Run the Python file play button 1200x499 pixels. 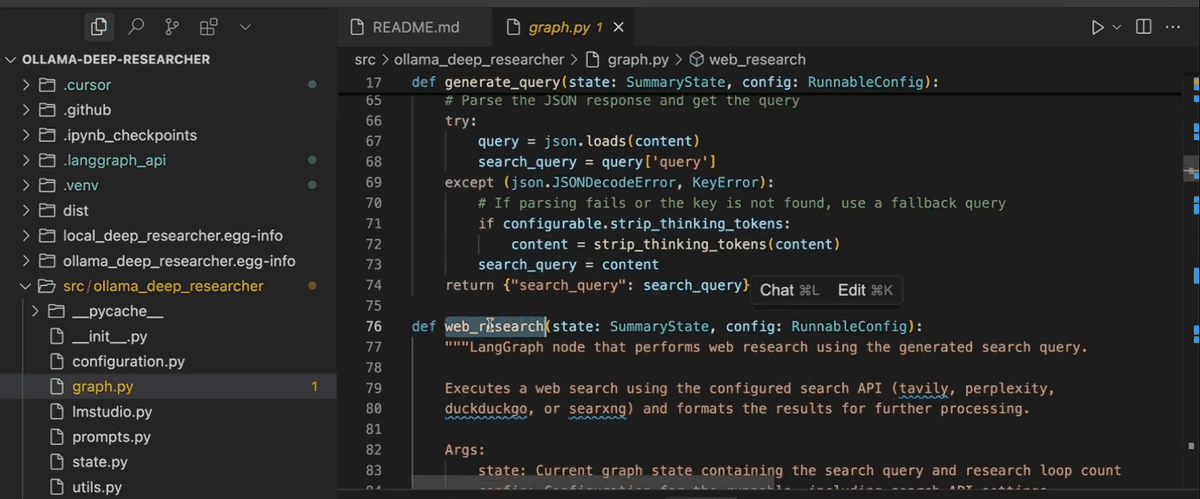1097,27
